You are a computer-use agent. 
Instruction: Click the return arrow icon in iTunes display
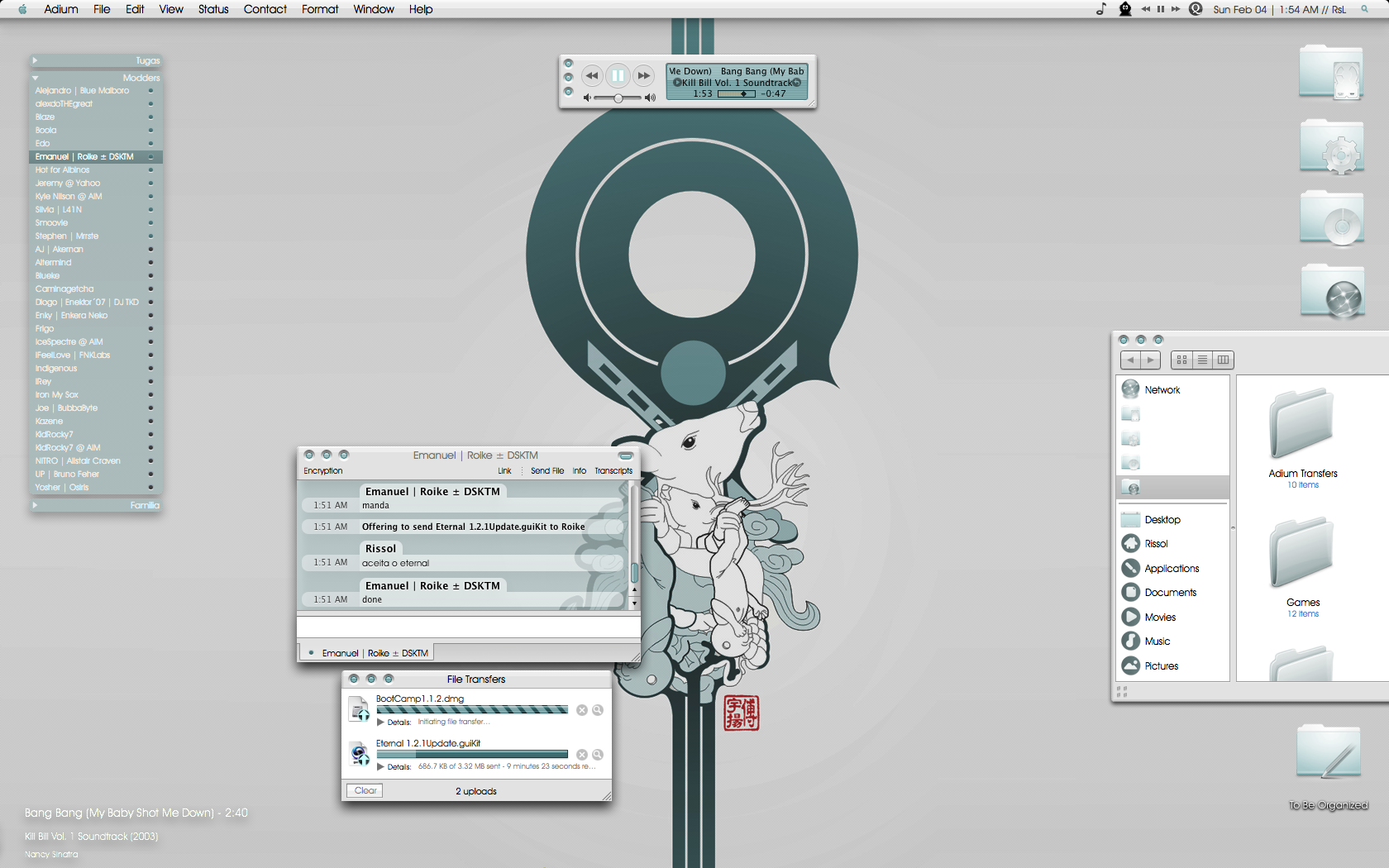(797, 83)
